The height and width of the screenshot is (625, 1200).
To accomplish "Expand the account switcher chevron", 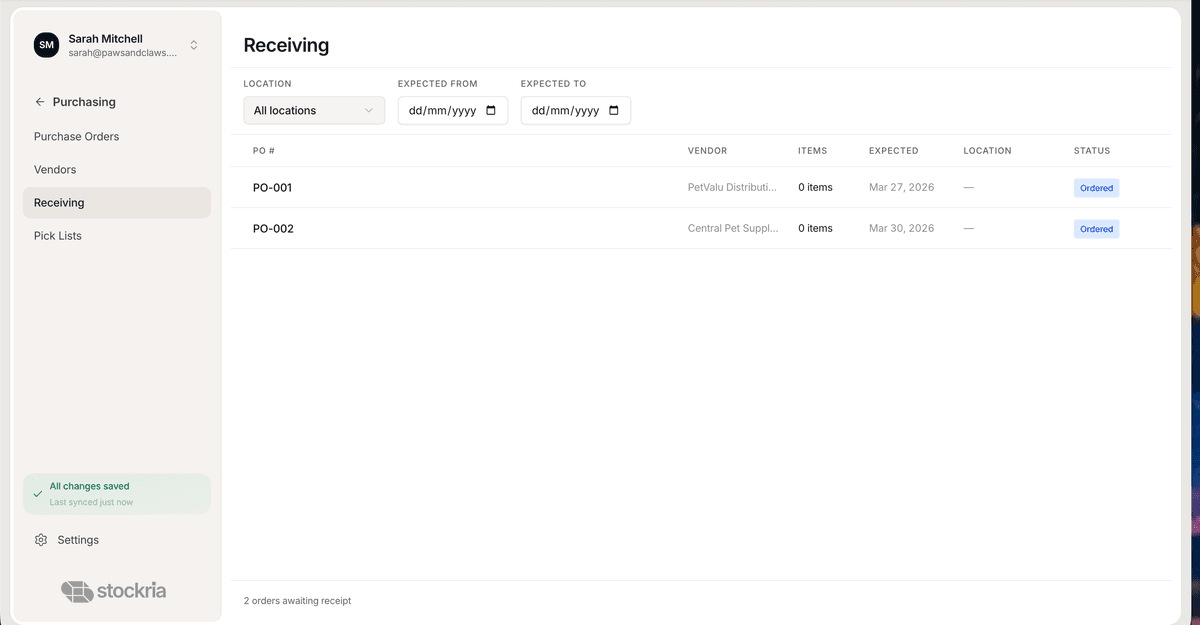I will [193, 44].
